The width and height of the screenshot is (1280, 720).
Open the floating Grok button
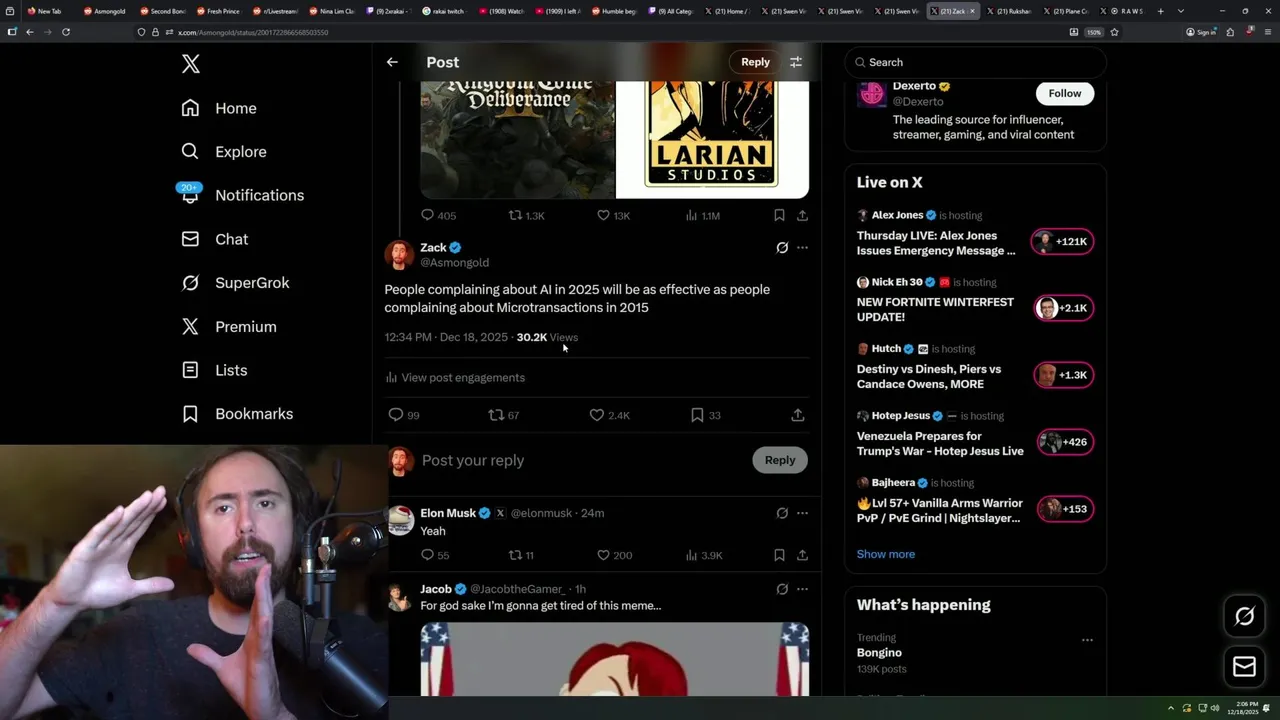point(1245,617)
